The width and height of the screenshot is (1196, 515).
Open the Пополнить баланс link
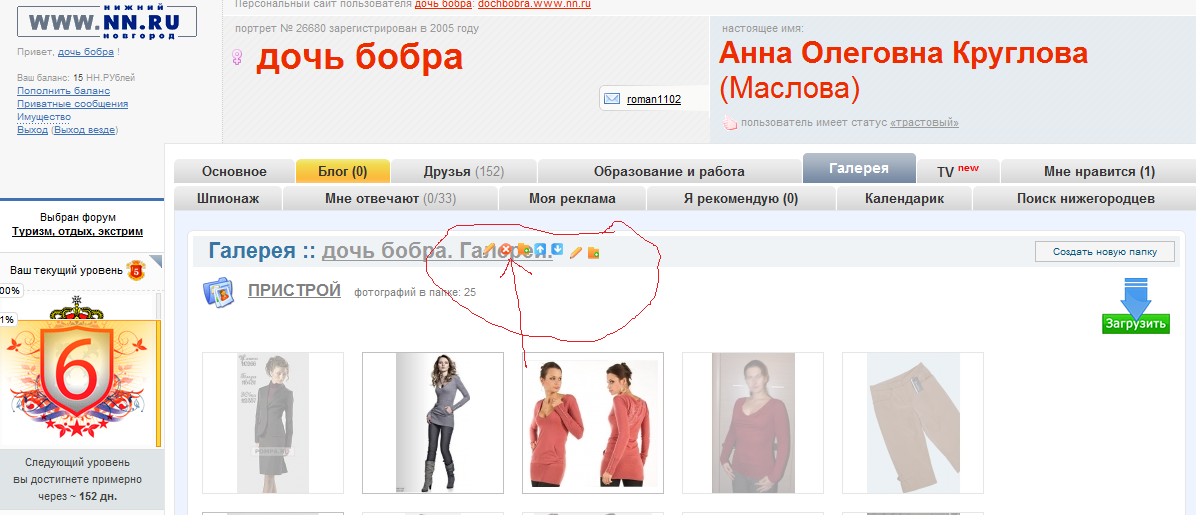click(x=63, y=91)
